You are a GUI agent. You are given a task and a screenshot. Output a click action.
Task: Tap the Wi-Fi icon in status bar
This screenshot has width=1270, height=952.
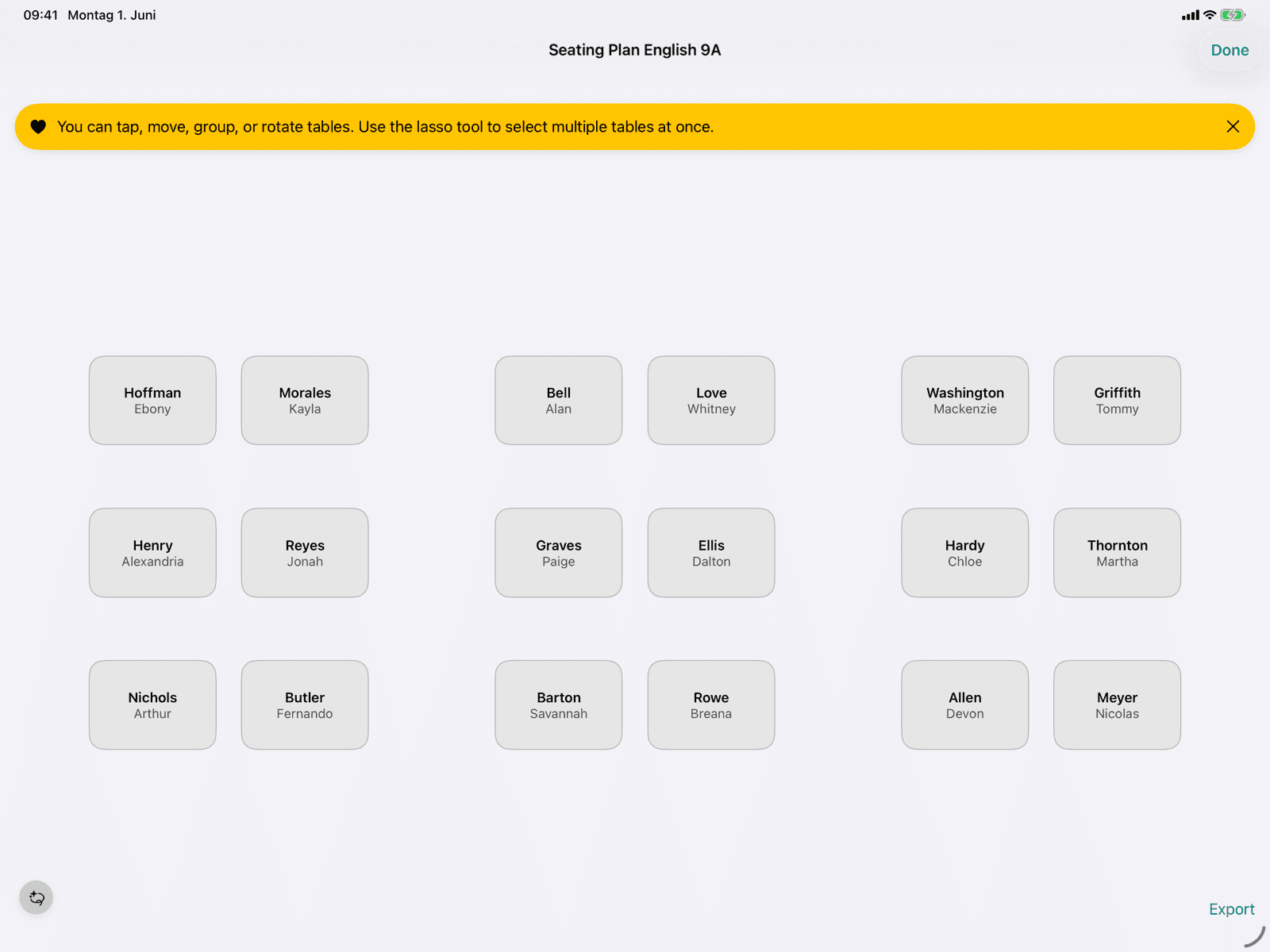1210,15
